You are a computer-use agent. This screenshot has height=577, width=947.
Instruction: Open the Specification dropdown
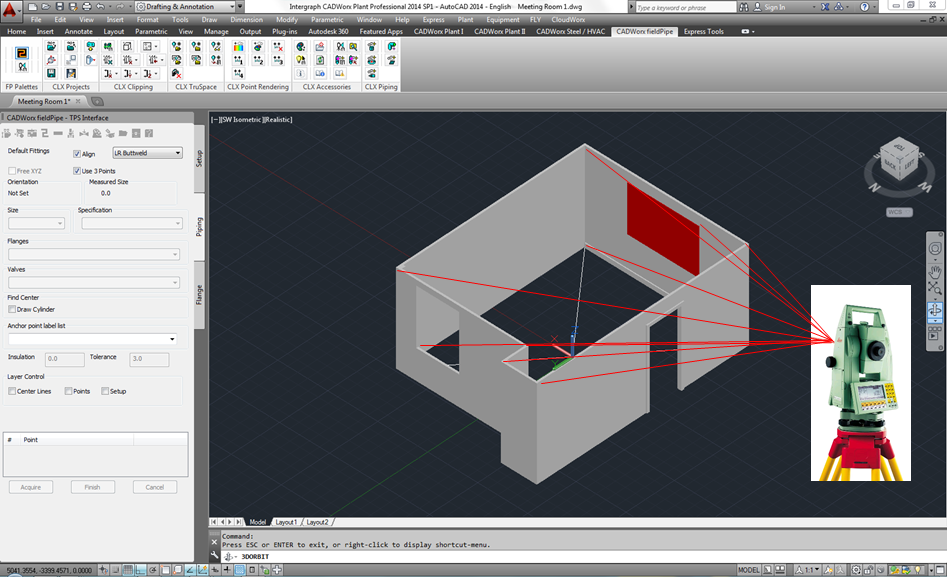[x=132, y=224]
